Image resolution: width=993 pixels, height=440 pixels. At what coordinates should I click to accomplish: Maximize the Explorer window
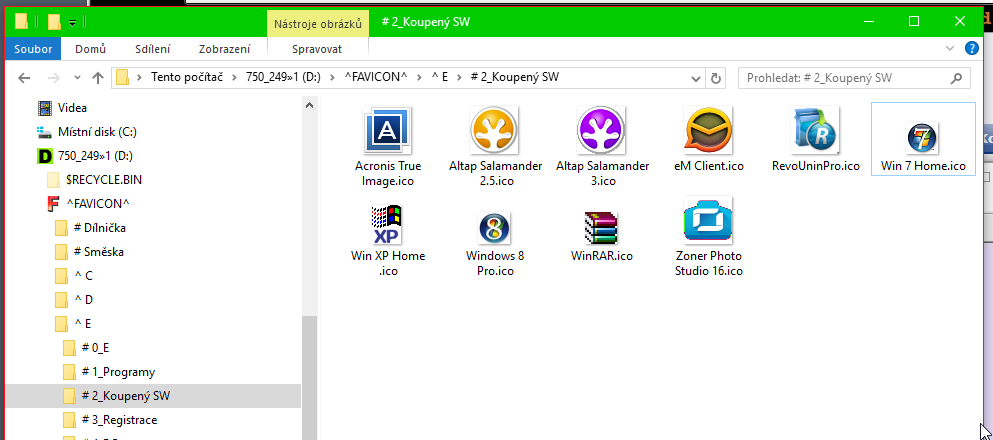[x=914, y=22]
